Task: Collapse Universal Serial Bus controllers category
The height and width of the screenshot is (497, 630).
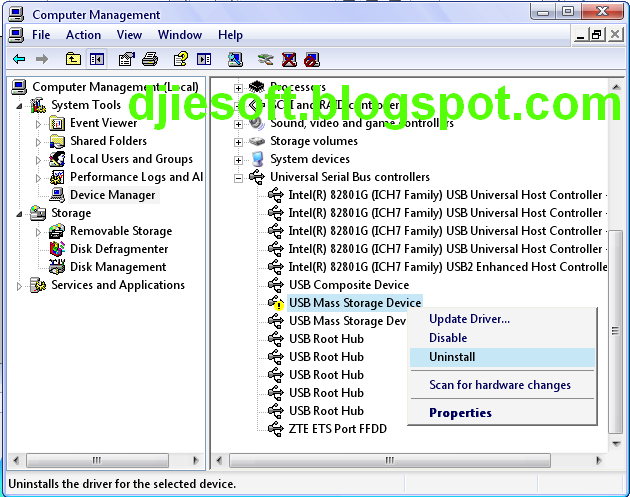Action: (238, 178)
